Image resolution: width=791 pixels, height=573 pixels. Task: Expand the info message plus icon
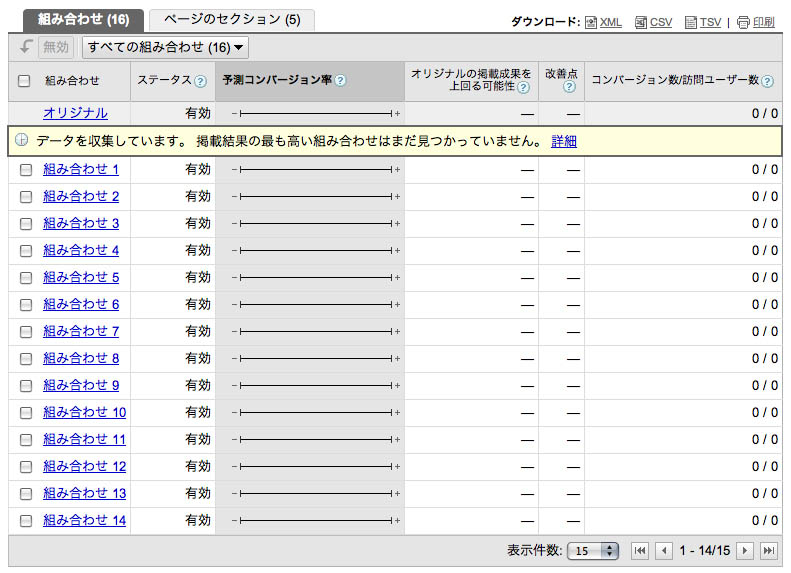pos(22,141)
